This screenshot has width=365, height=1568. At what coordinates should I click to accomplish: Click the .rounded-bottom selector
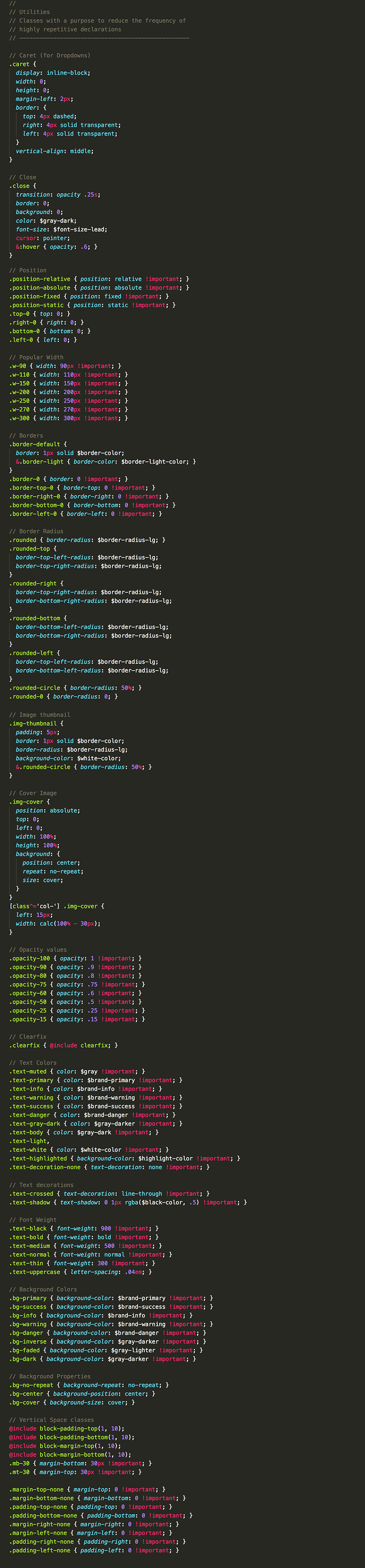click(35, 618)
